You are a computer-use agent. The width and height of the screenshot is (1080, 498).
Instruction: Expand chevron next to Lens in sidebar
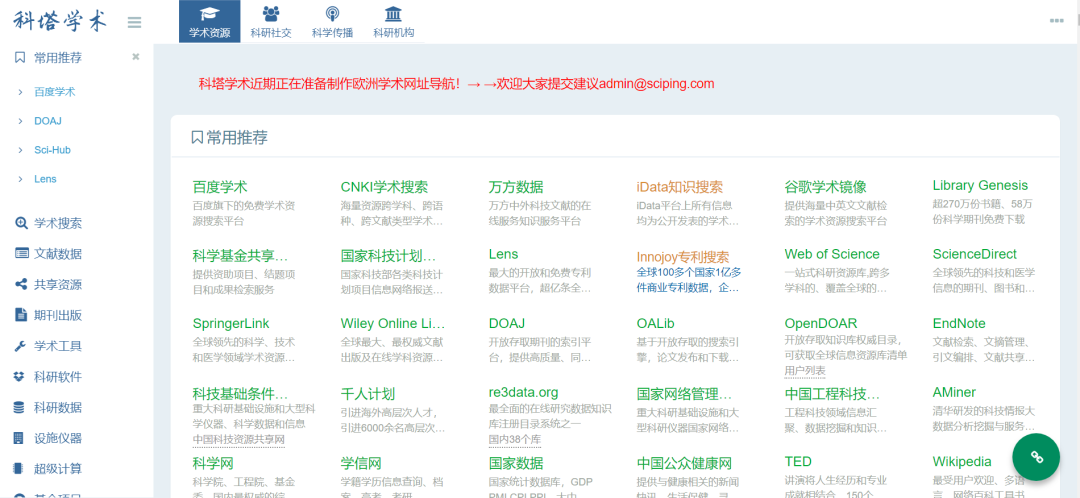click(21, 178)
